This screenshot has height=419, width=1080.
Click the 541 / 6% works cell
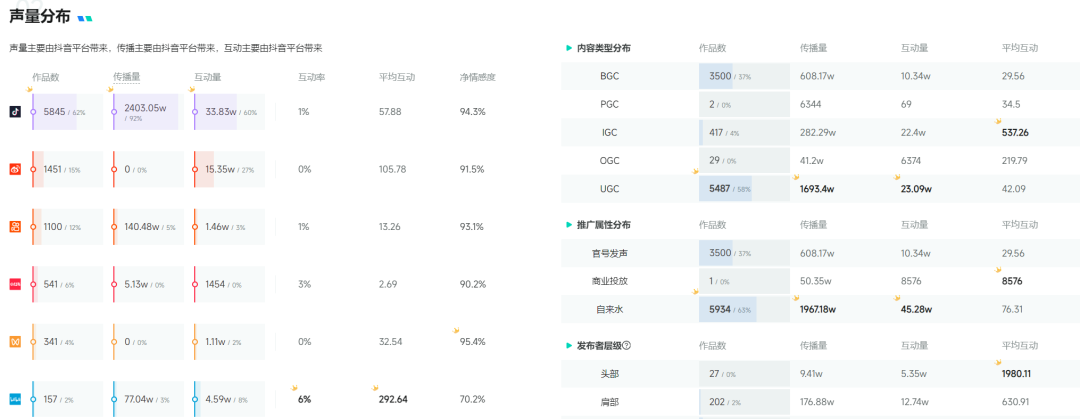[x=67, y=284]
